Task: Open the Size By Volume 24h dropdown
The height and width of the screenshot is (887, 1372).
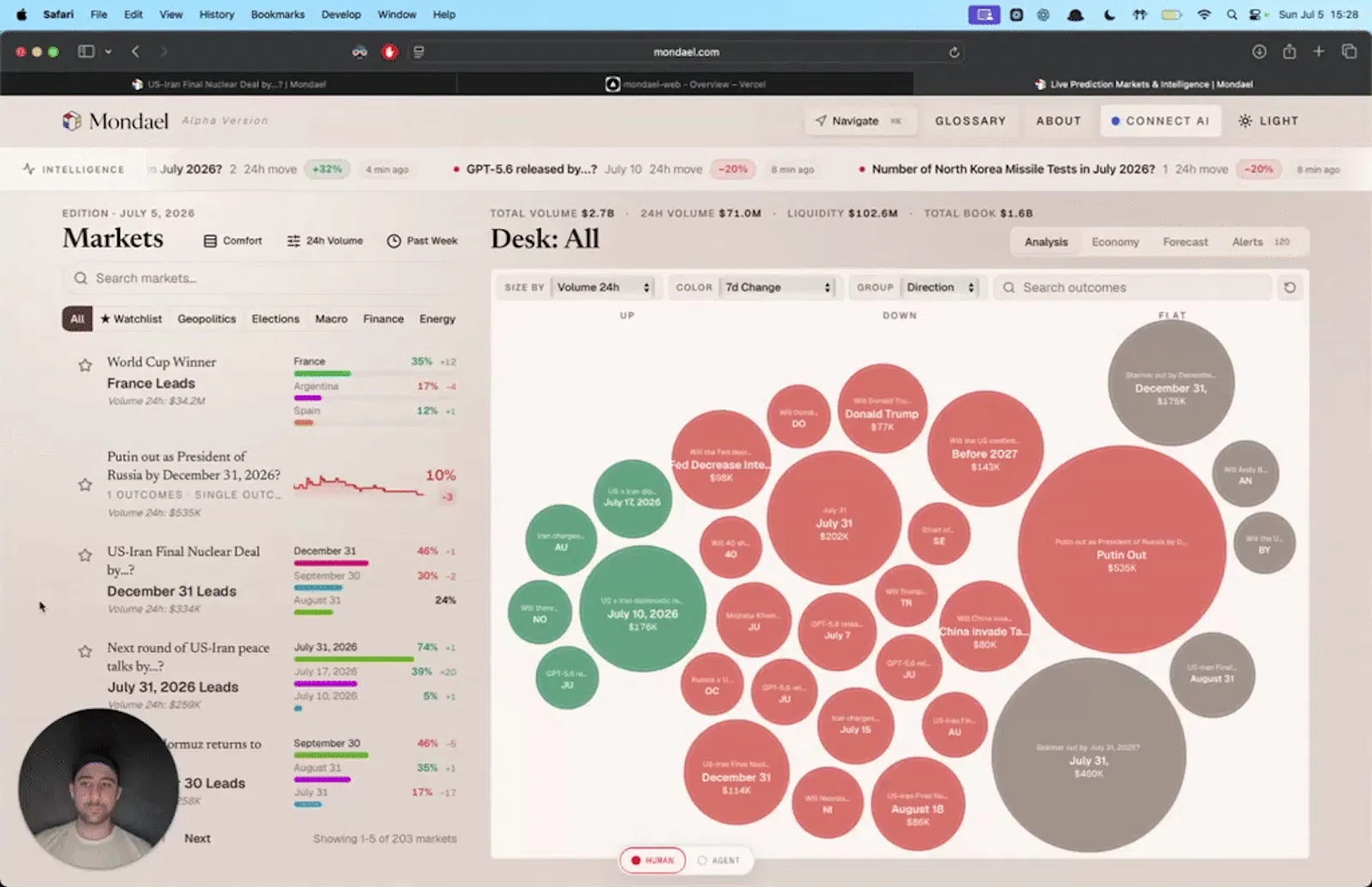Action: 604,287
